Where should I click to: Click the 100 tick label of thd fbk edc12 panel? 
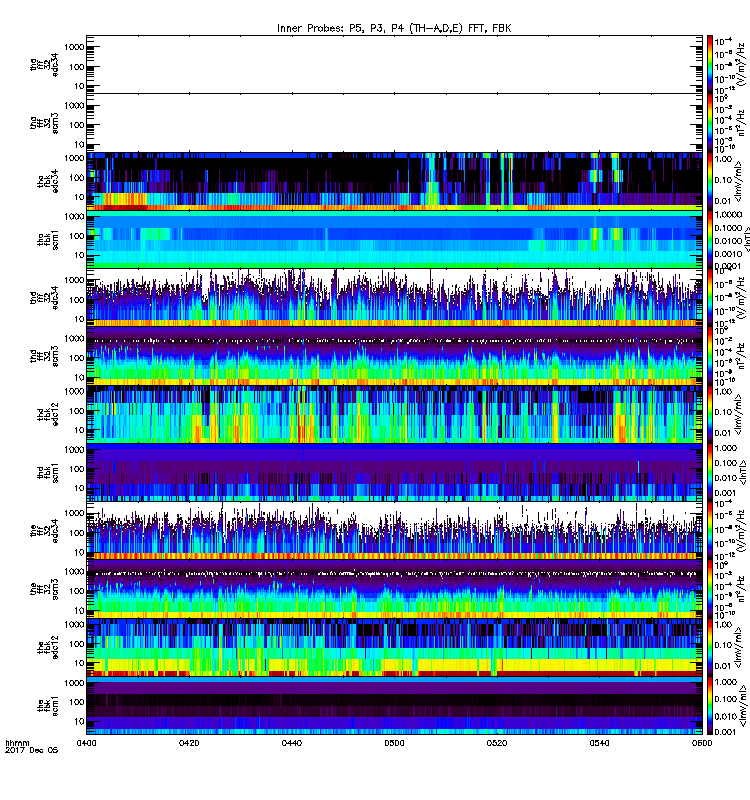click(77, 411)
